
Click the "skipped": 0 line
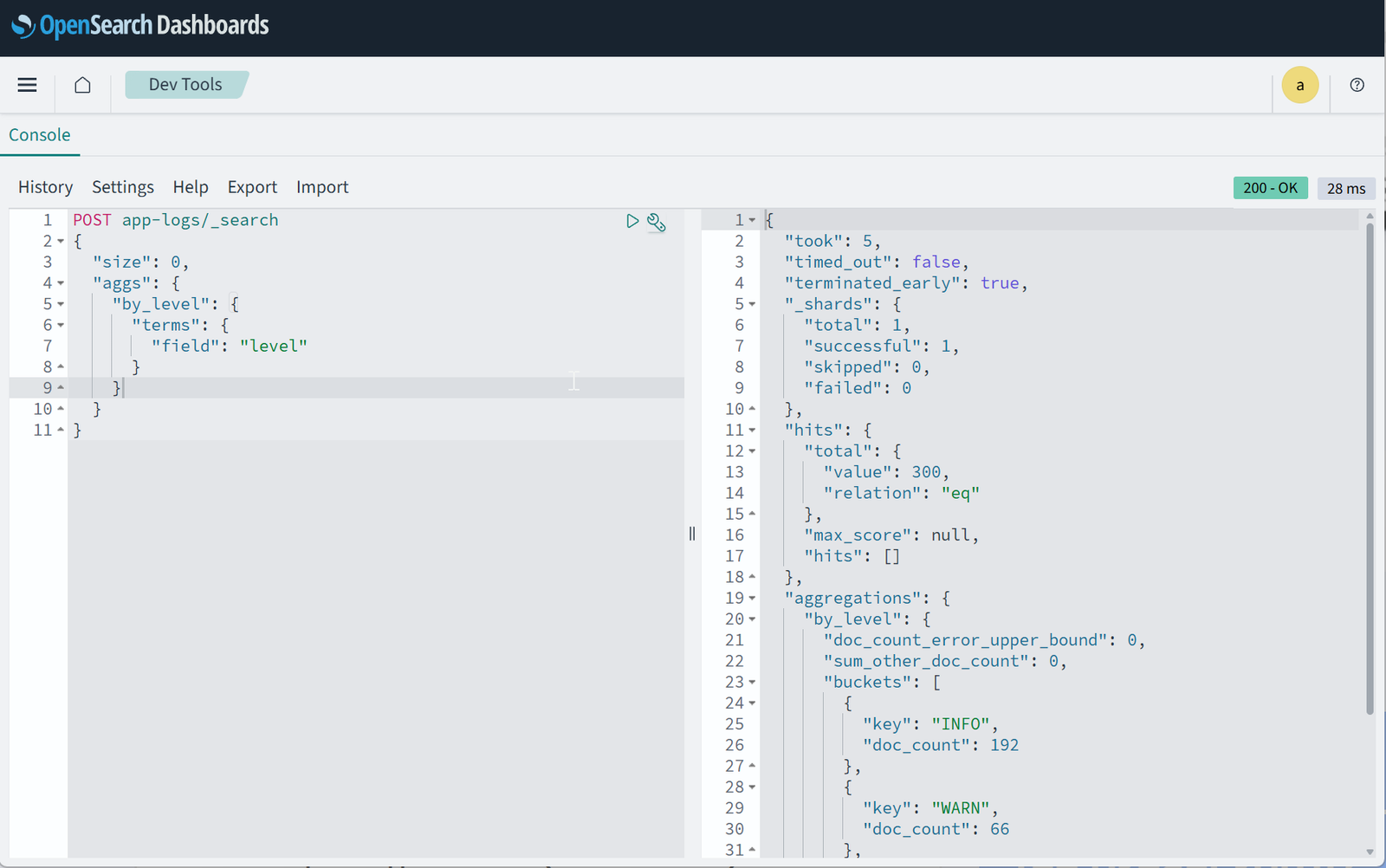867,367
